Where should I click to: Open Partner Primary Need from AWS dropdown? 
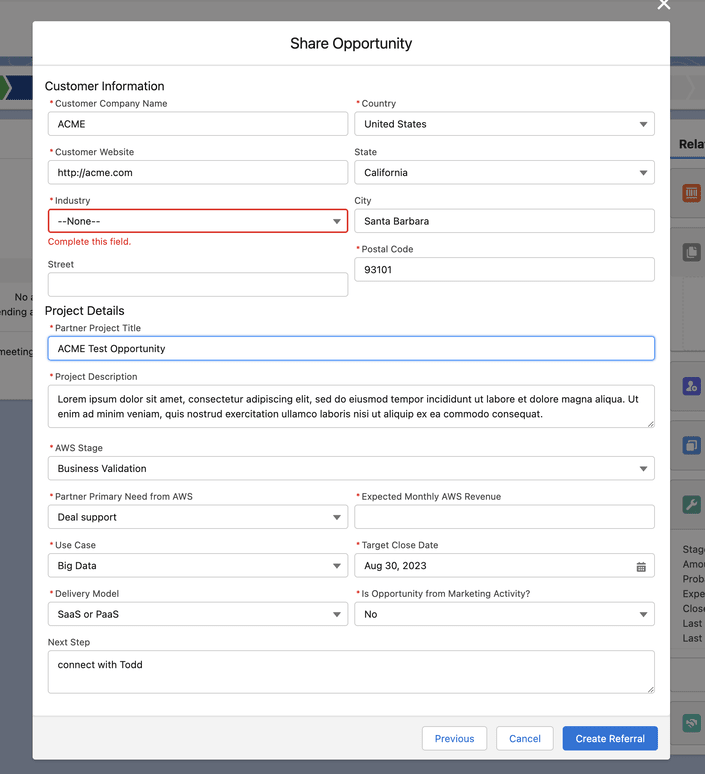tap(197, 517)
